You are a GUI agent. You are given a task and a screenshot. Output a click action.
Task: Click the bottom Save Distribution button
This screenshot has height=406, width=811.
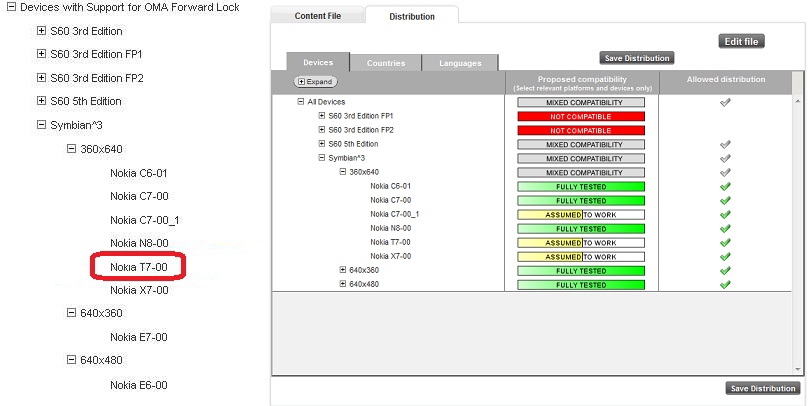[763, 388]
